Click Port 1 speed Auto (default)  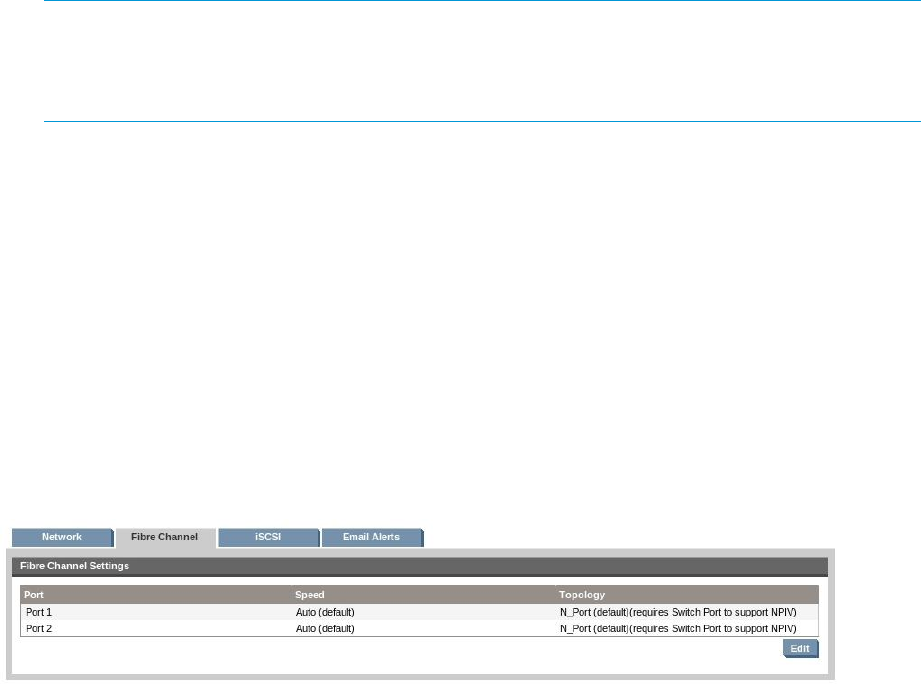coord(325,612)
